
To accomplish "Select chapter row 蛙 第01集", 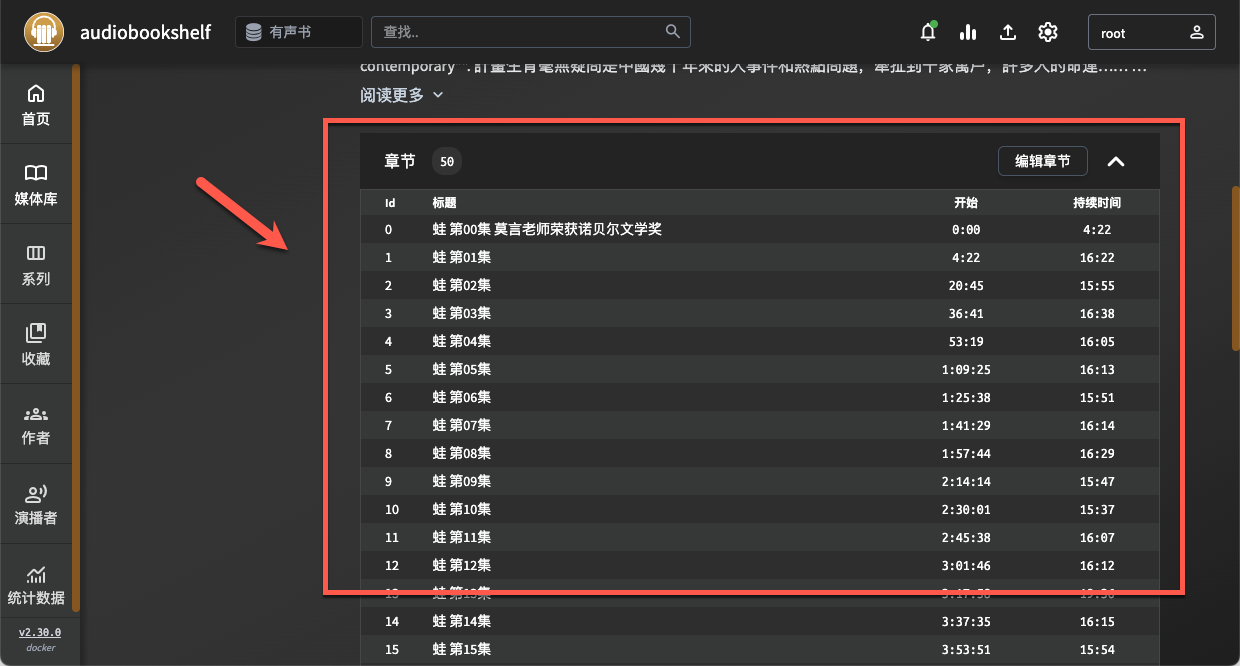I will 760,257.
